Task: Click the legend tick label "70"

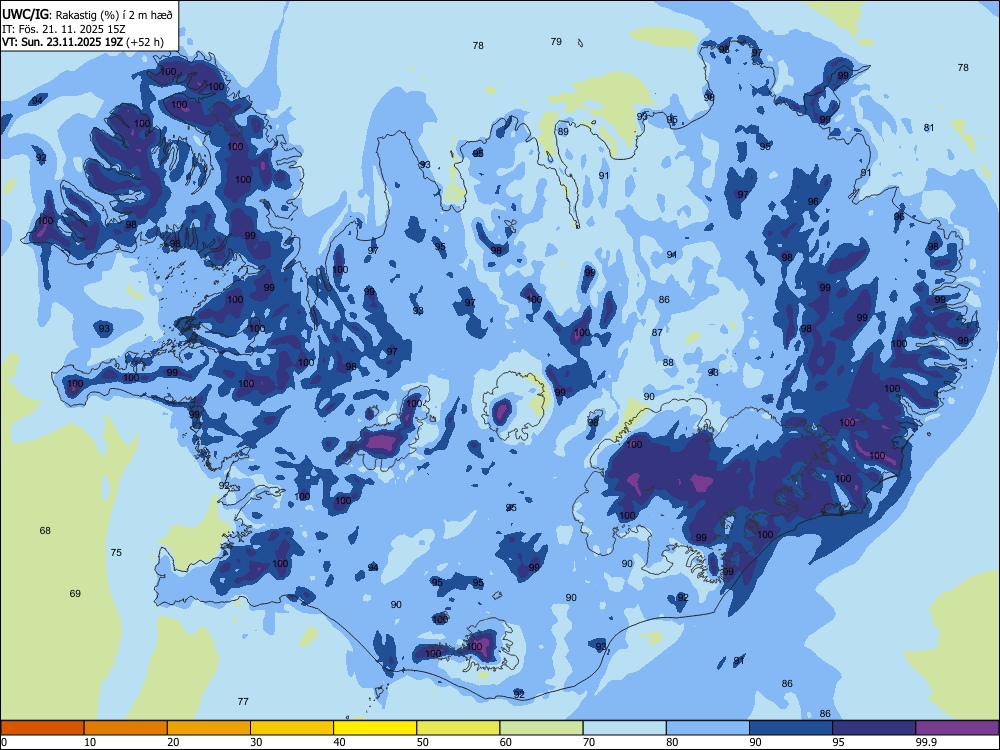Action: (589, 742)
